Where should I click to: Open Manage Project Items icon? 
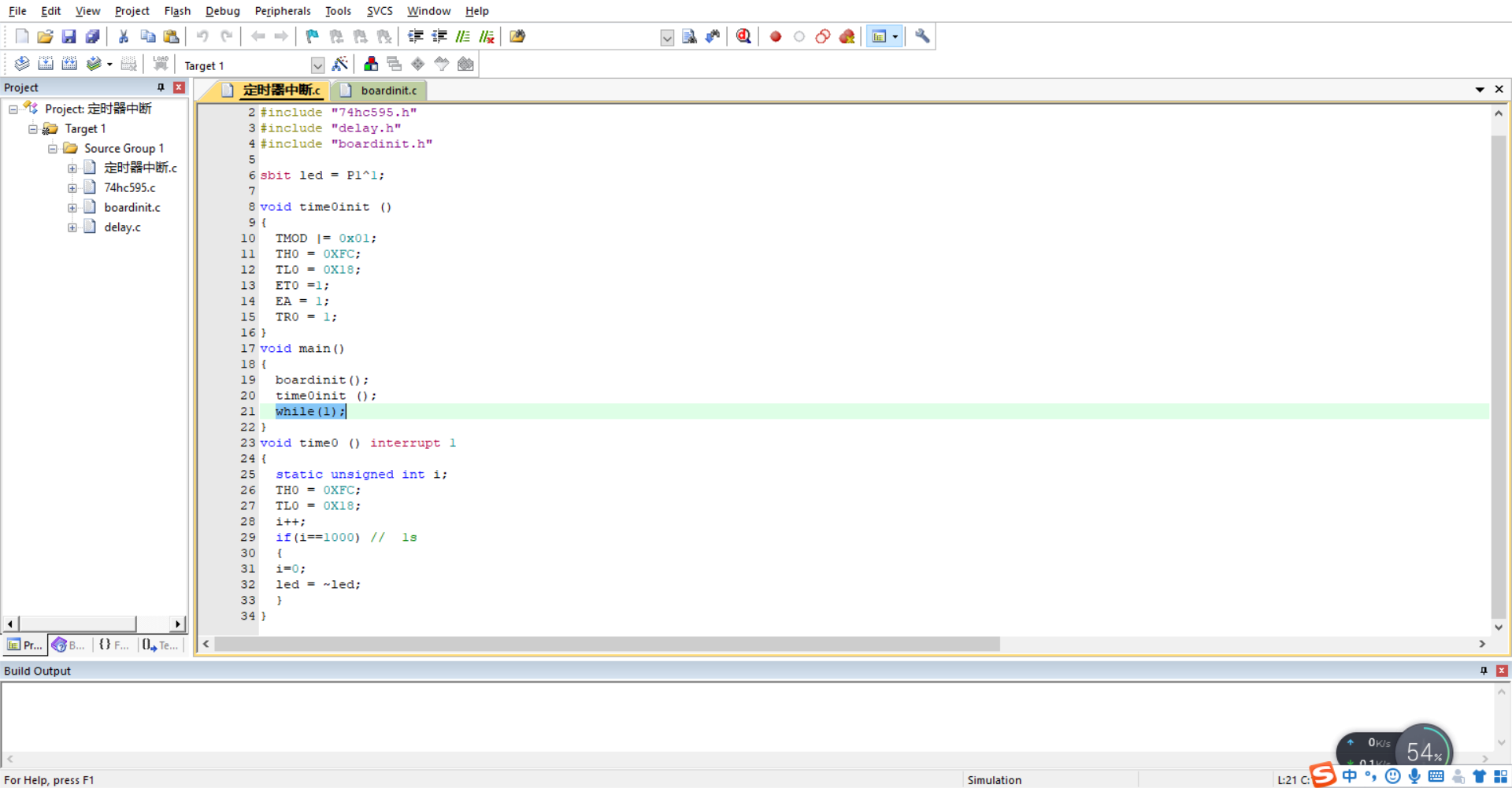pyautogui.click(x=371, y=64)
